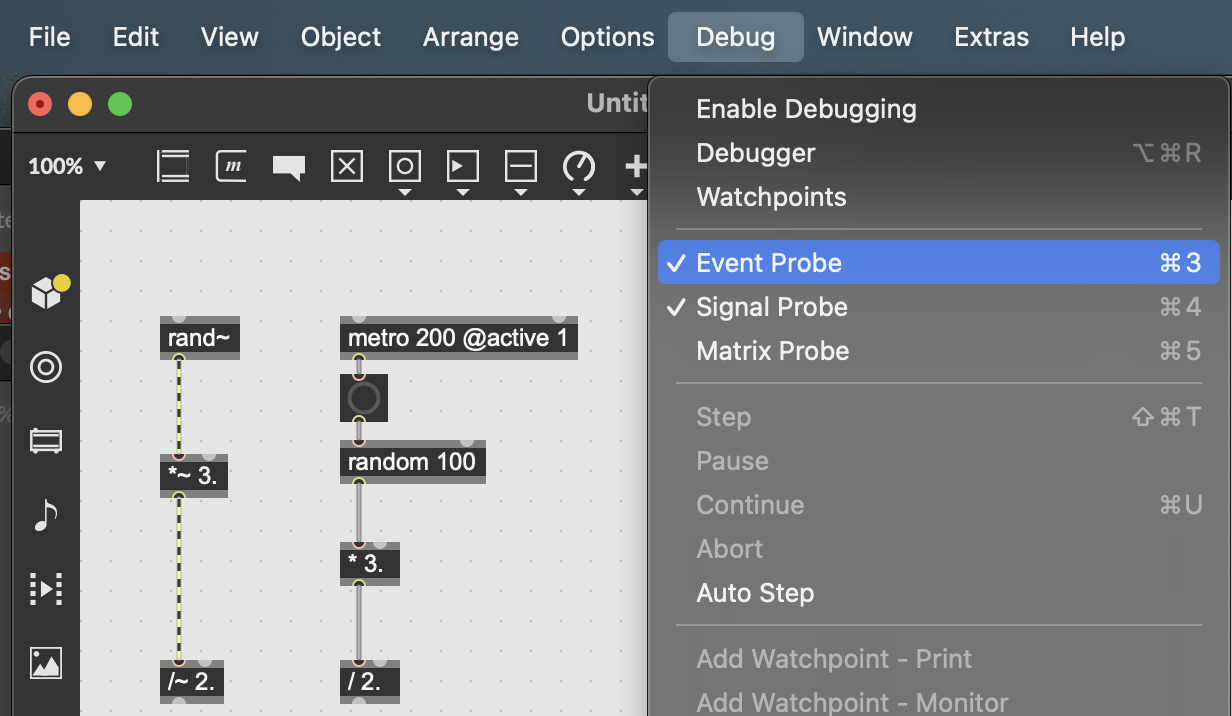
Task: Select Enable Debugging from the Debug menu
Action: point(806,109)
